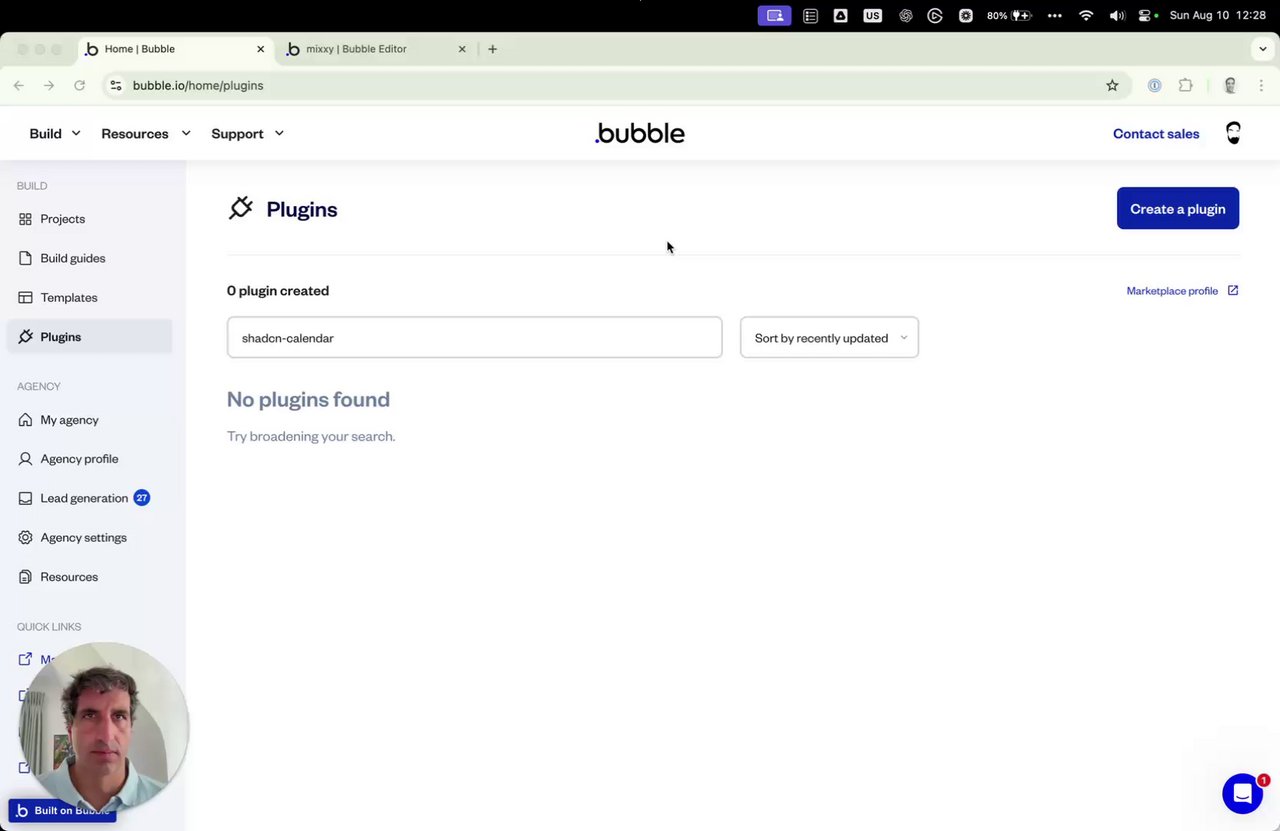Click Contact sales link
This screenshot has height=831, width=1280.
coord(1156,134)
